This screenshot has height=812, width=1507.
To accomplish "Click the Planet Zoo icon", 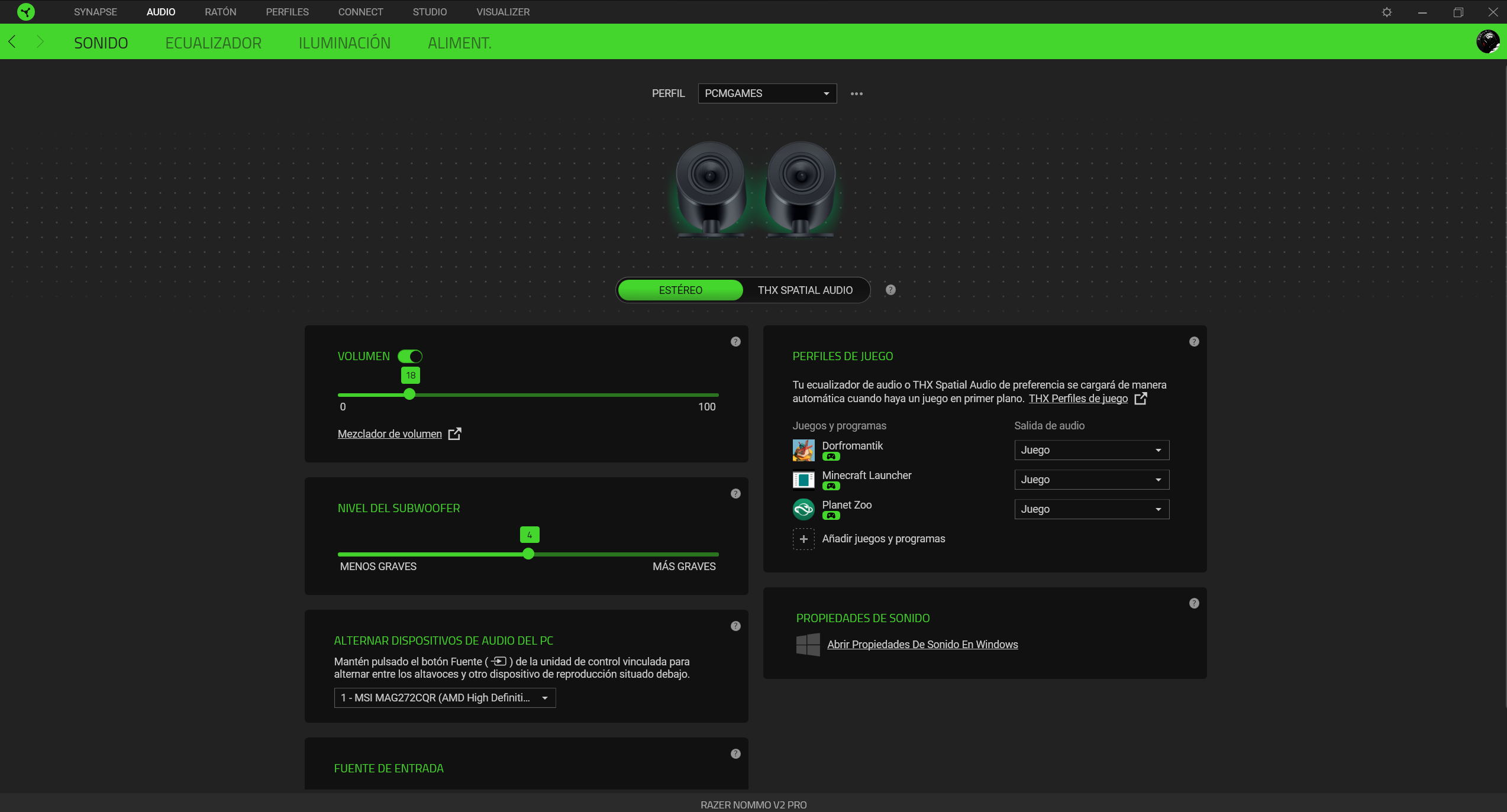I will click(803, 509).
